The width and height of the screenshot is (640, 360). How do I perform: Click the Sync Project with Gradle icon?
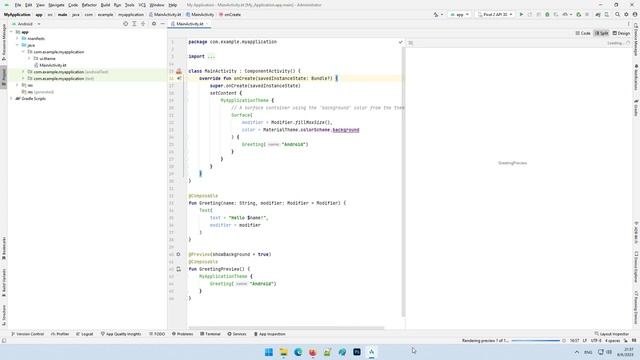click(x=598, y=14)
